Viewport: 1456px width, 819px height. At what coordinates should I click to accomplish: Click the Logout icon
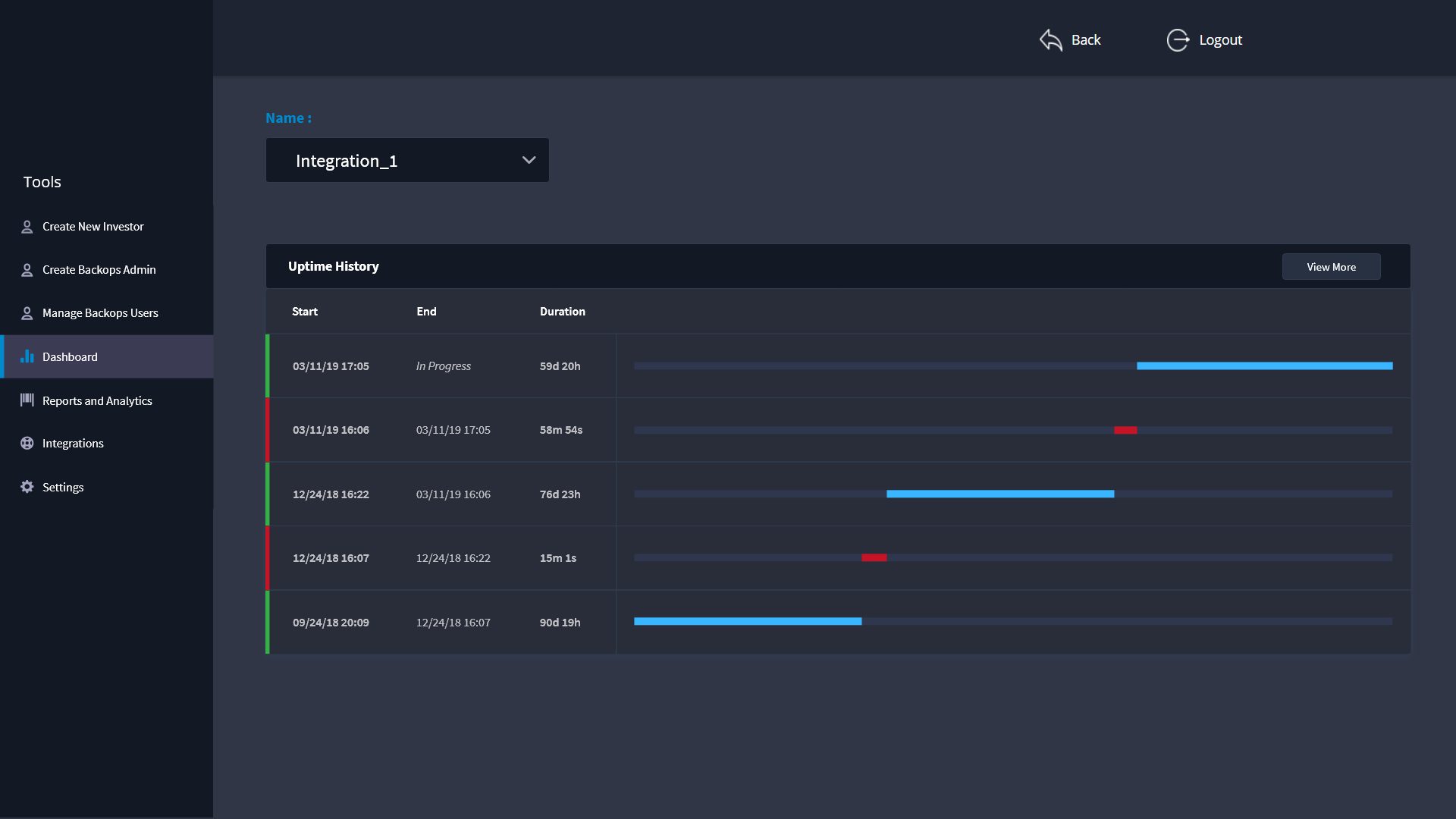pyautogui.click(x=1178, y=40)
